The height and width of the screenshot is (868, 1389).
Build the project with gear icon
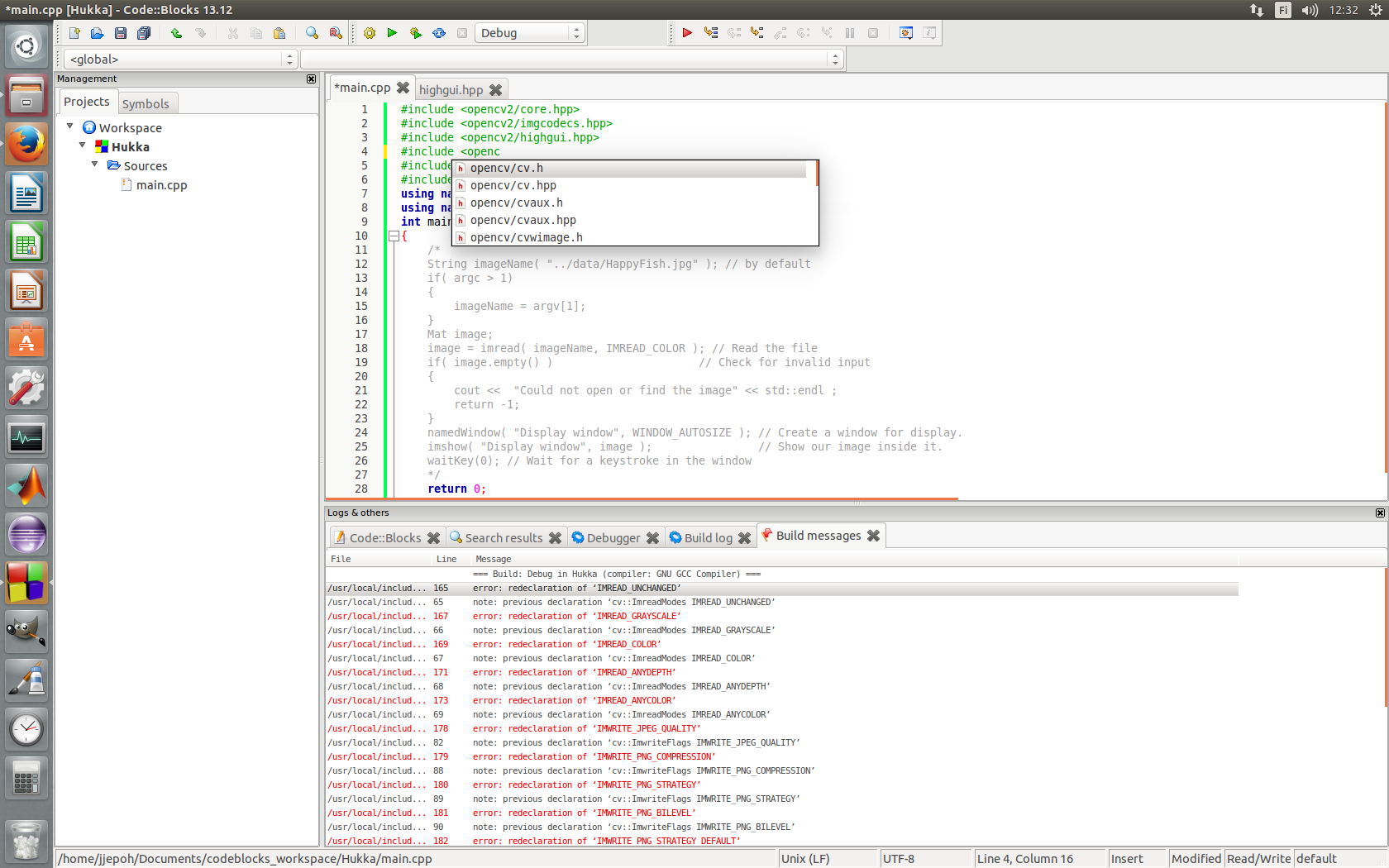(370, 33)
